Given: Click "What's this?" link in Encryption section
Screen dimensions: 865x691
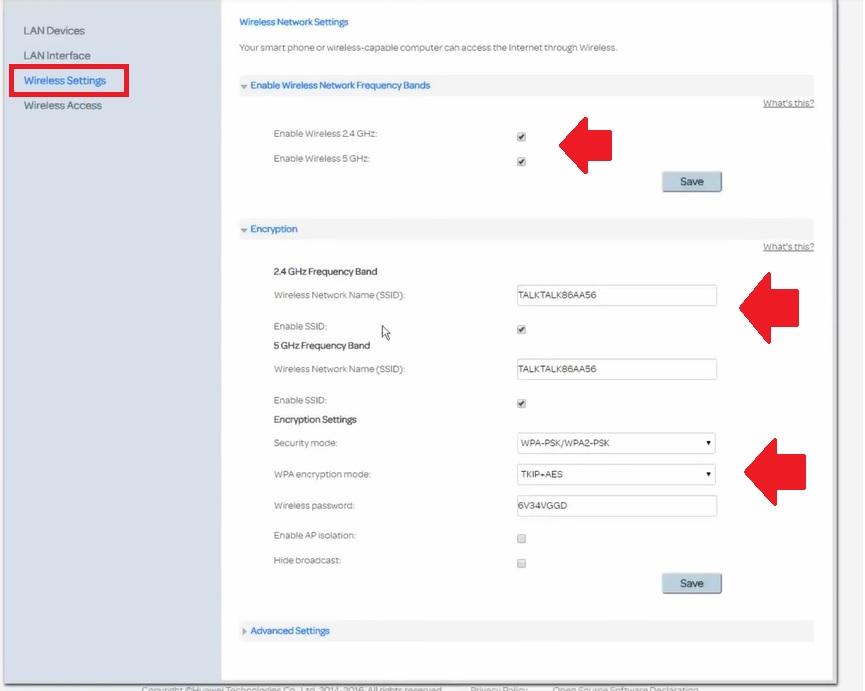Looking at the screenshot, I should (x=788, y=247).
